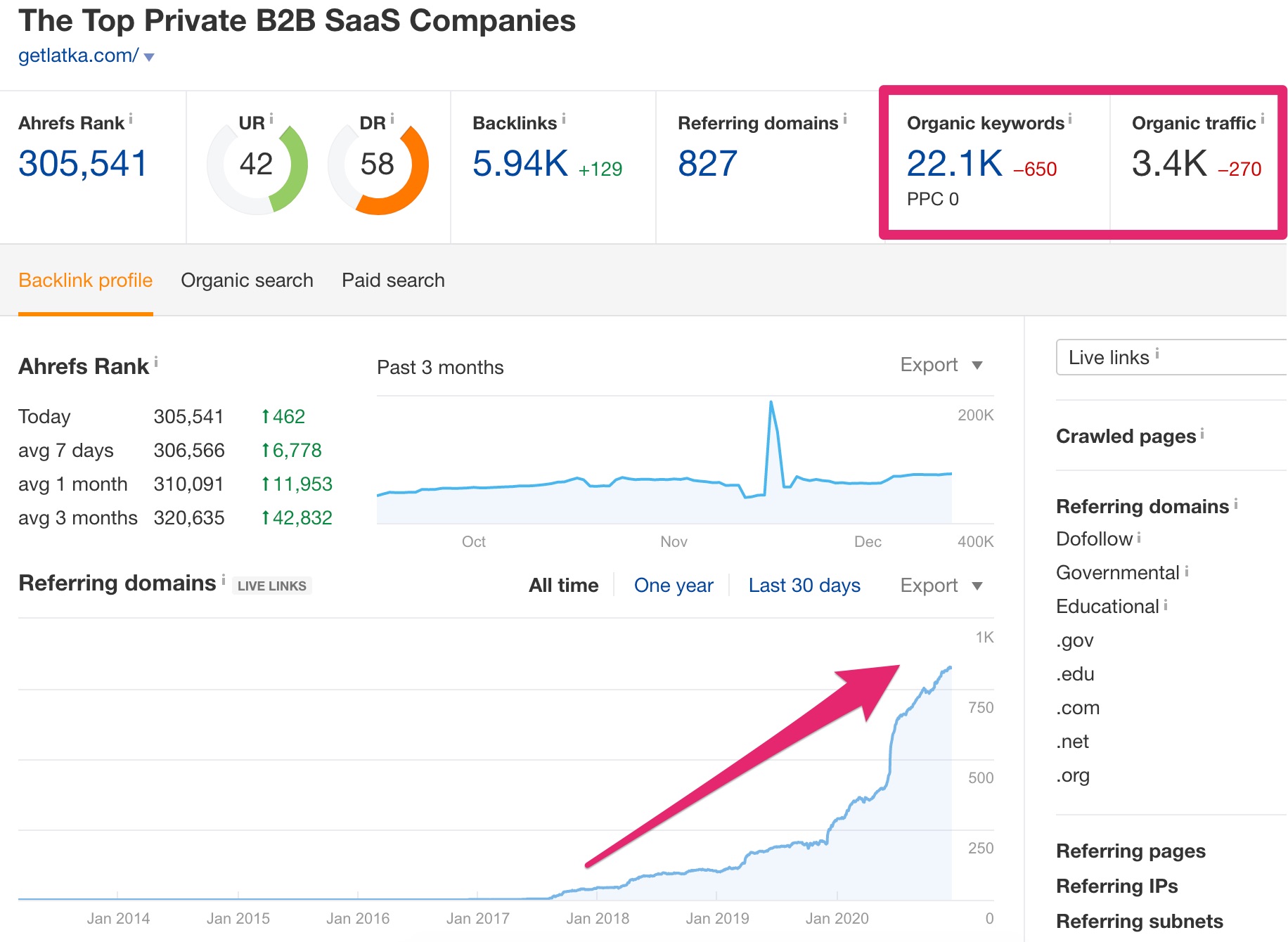Click info icon beside Organic traffic
Screen dimensions: 1288x942
pyautogui.click(x=1262, y=120)
